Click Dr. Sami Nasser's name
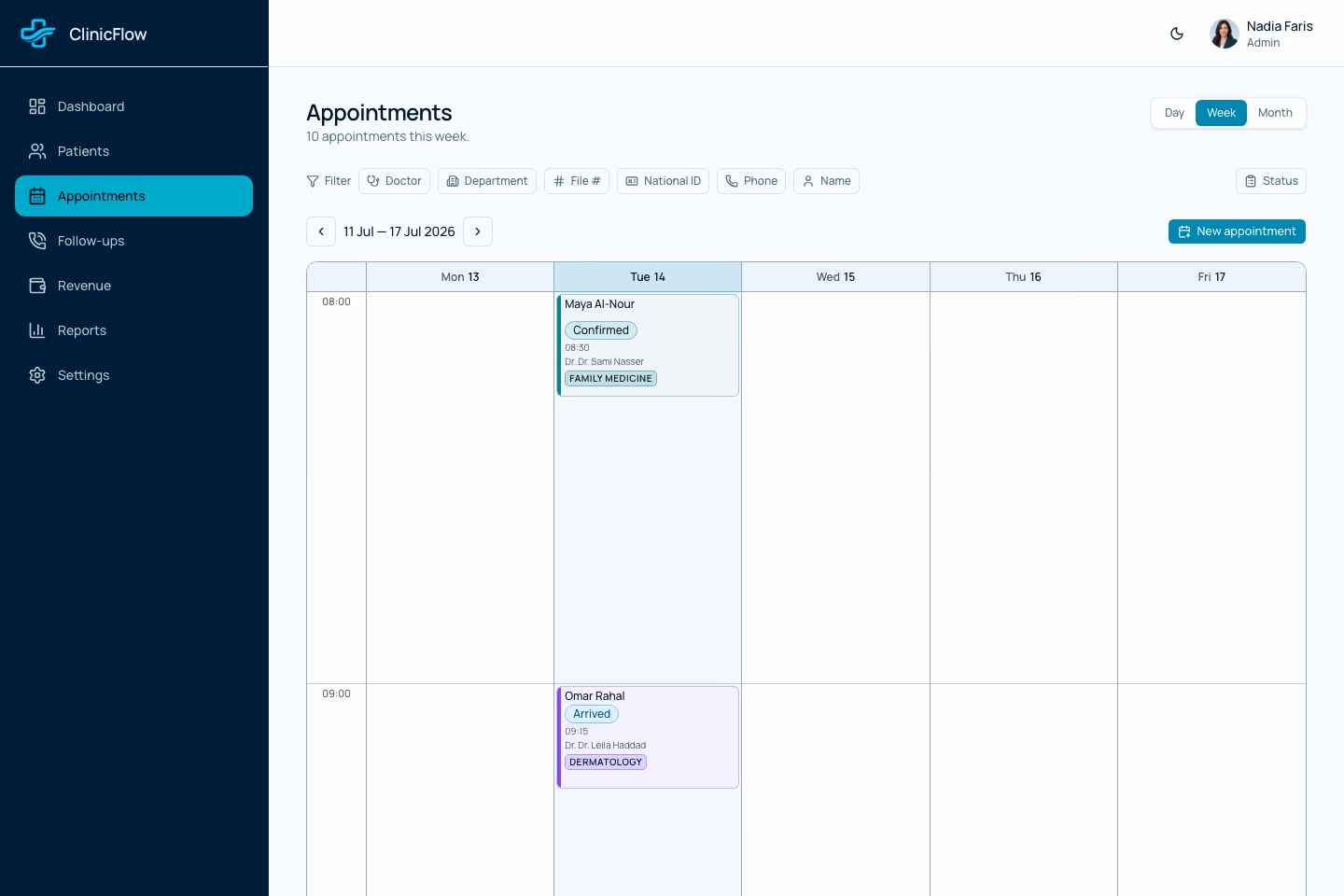 coord(604,362)
